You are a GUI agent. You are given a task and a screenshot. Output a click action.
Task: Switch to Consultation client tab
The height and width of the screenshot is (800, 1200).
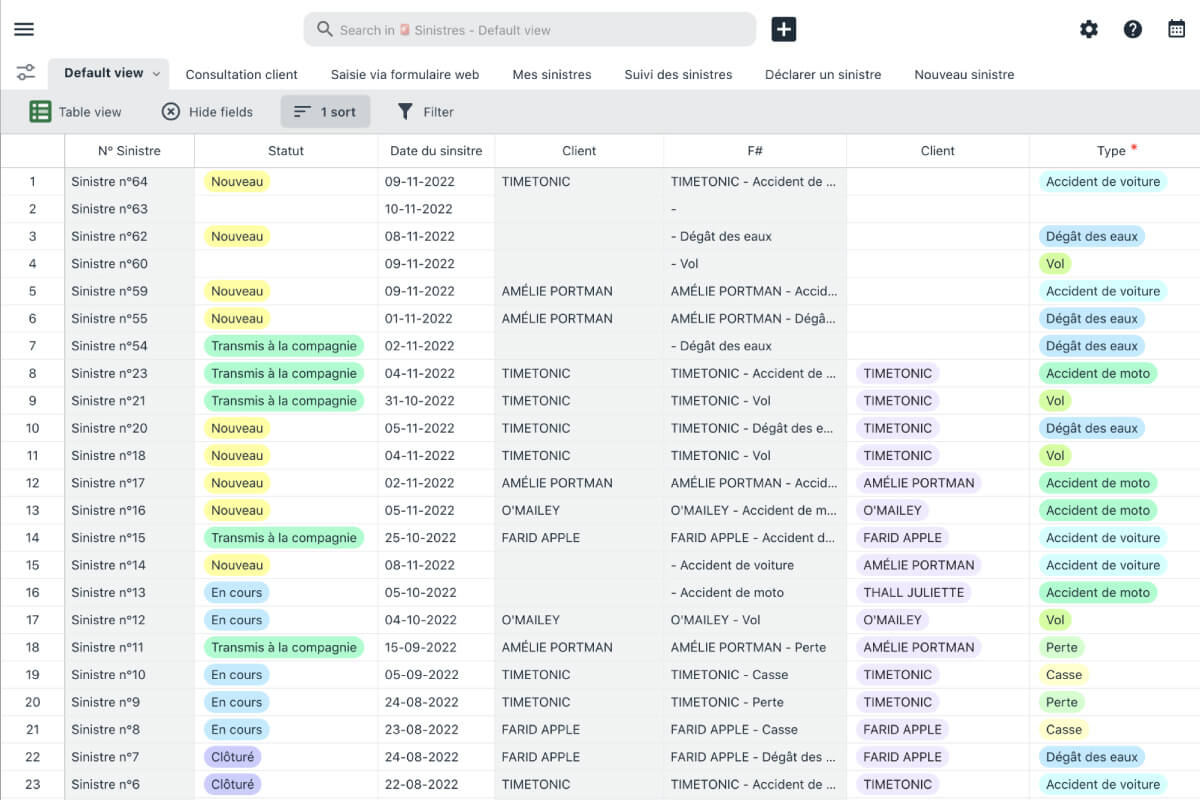[x=242, y=74]
